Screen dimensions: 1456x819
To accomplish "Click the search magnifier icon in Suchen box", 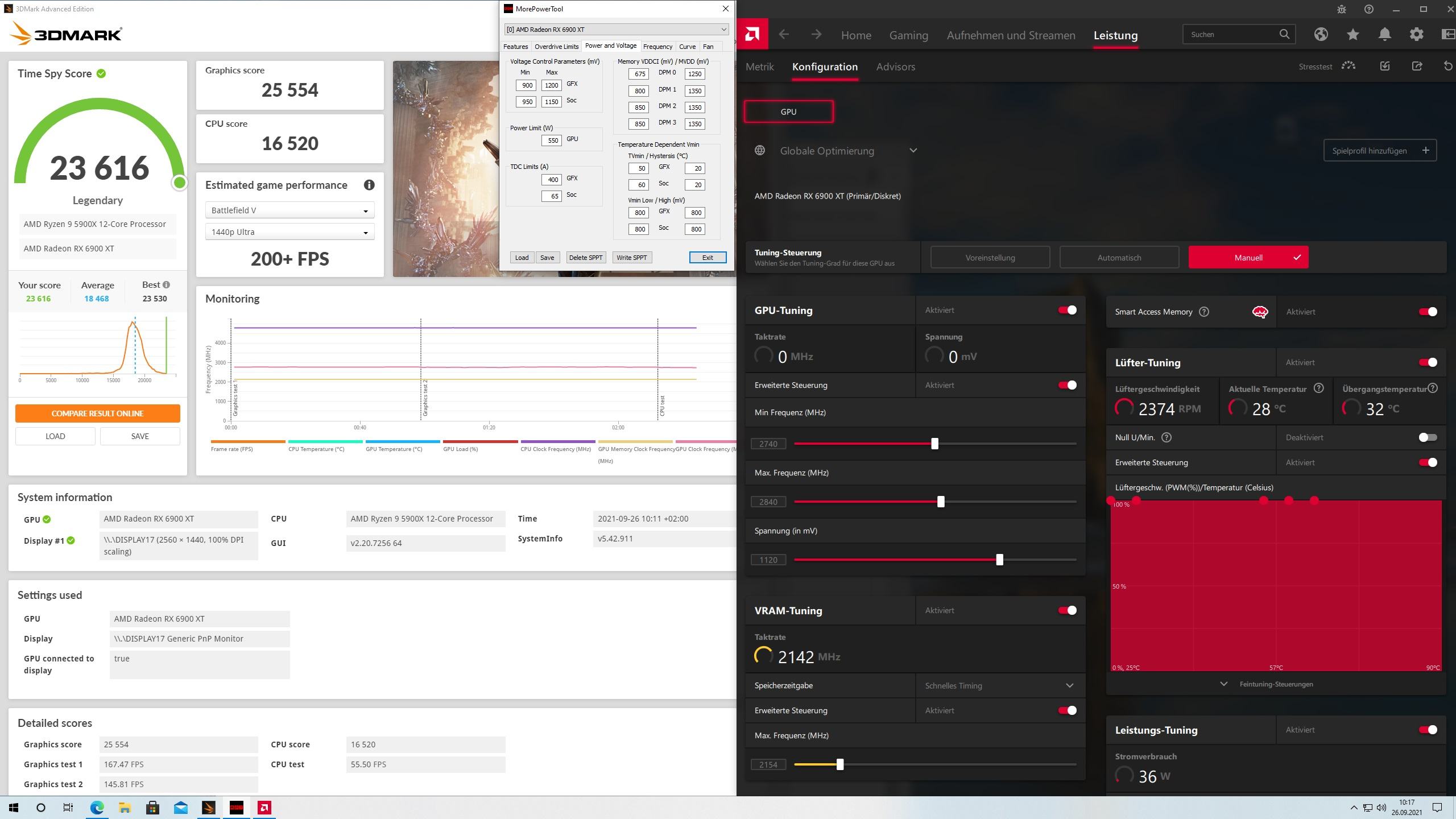I will tap(1284, 34).
